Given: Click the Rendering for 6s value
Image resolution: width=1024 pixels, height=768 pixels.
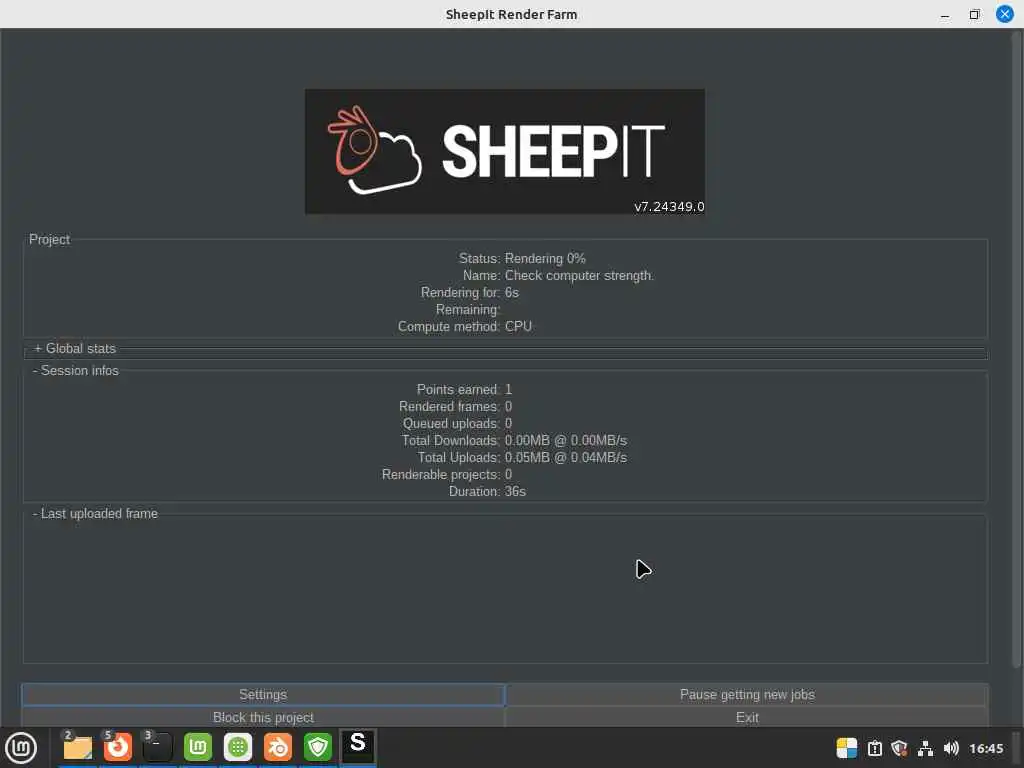Looking at the screenshot, I should click(512, 293).
